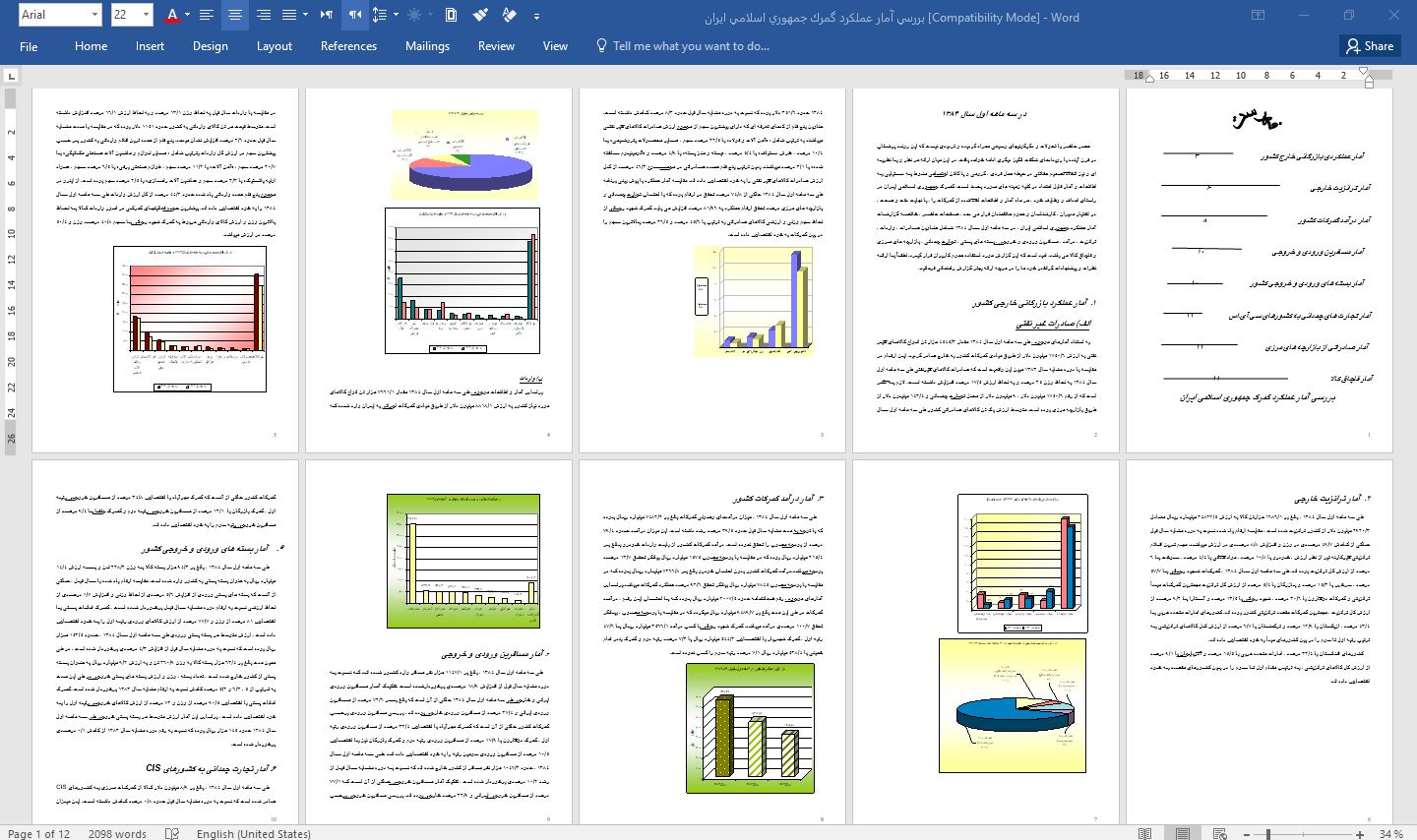Click the Font Color icon
The image size is (1417, 840).
click(x=172, y=15)
